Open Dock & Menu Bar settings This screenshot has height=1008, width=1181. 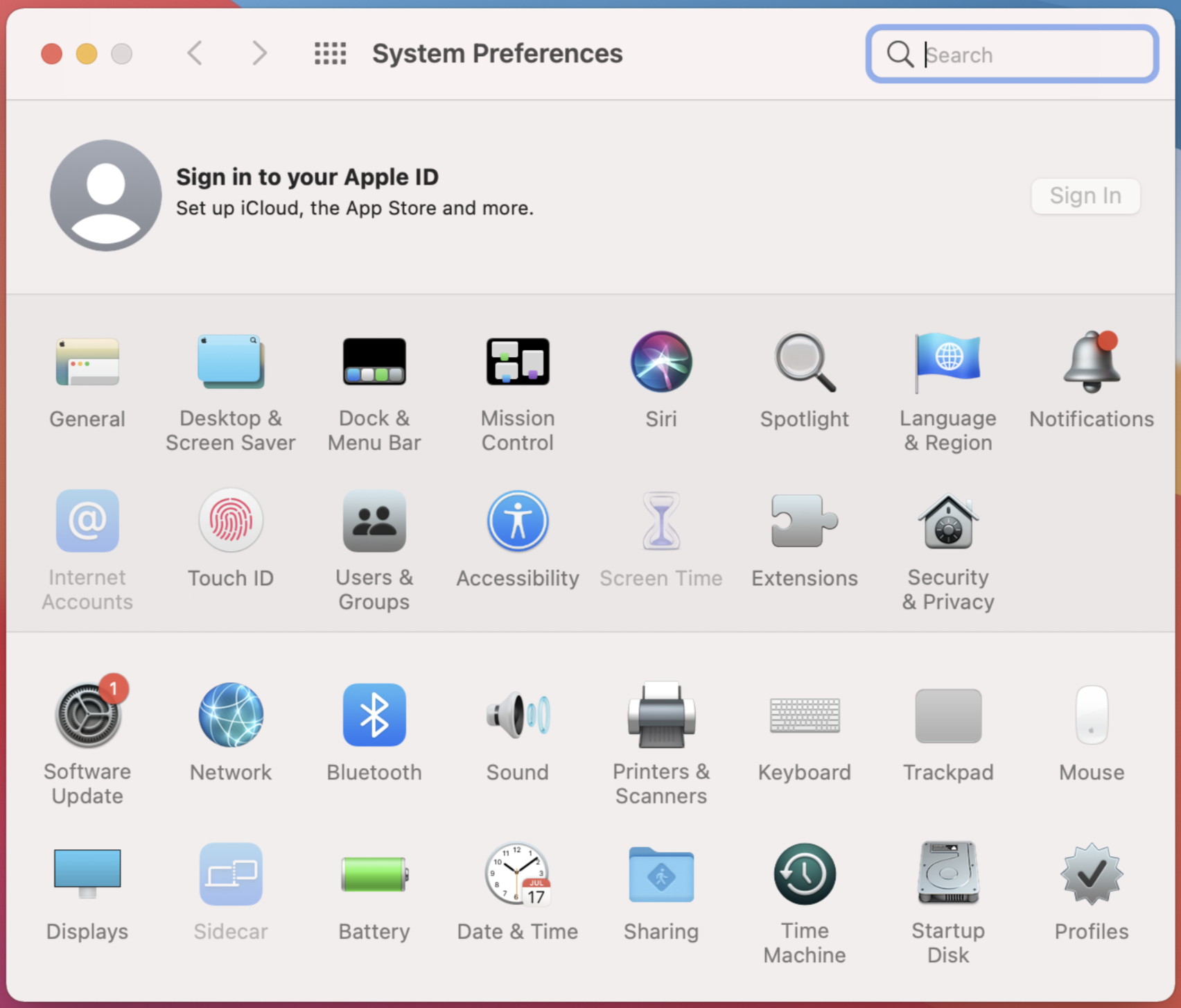[x=374, y=362]
